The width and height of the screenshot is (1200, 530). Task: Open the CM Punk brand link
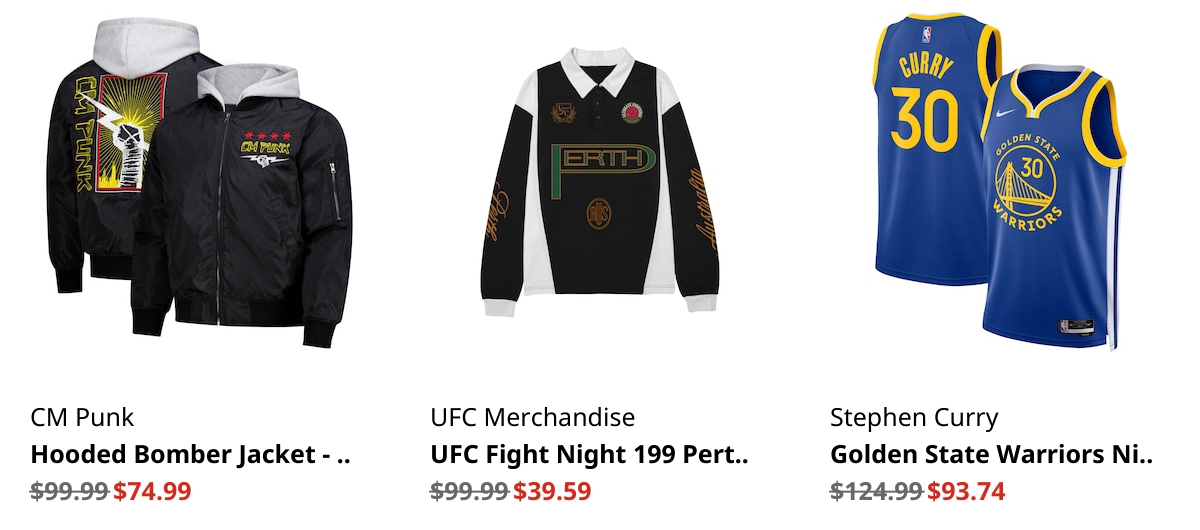[x=82, y=417]
